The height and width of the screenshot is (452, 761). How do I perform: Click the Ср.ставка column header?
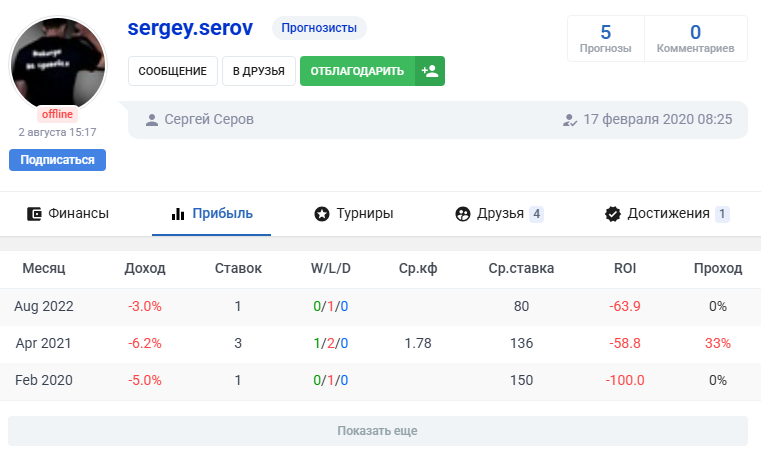521,268
